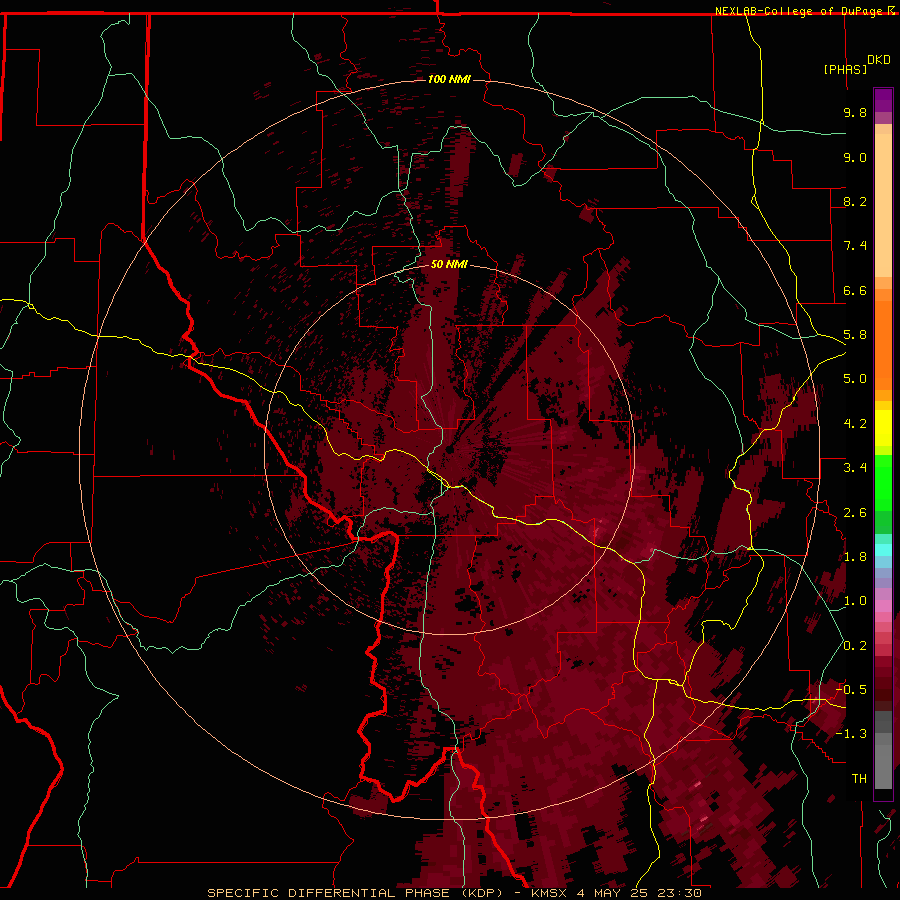Viewport: 900px width, 900px height.
Task: Click the 1.8 value on the color scale
Action: pyautogui.click(x=855, y=557)
